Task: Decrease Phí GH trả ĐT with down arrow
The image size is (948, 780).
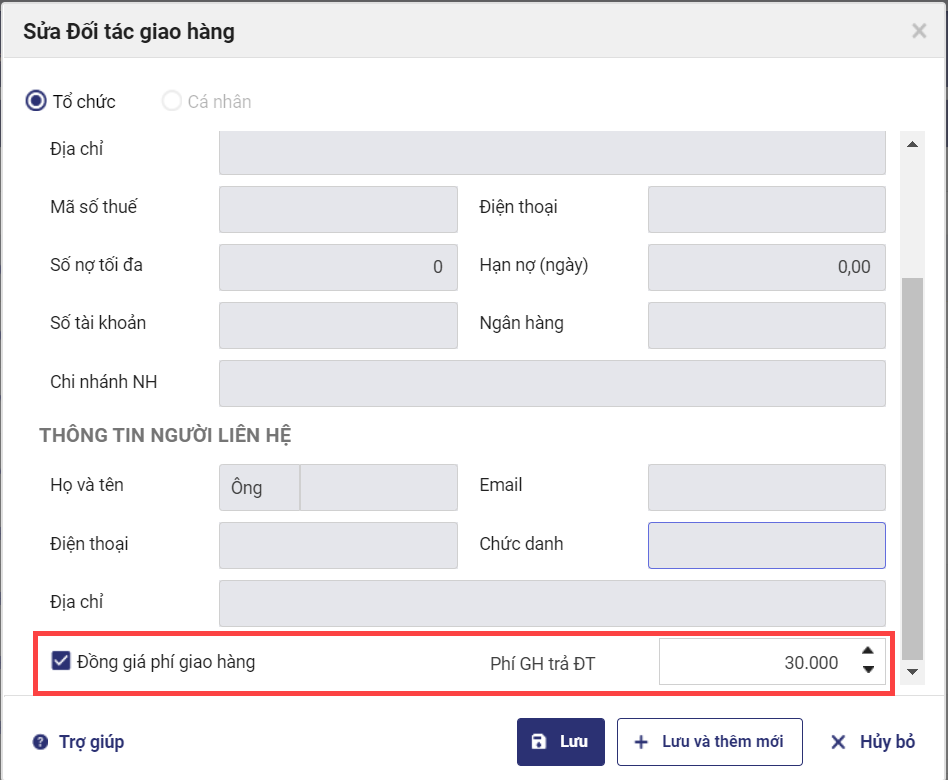Action: point(868,670)
